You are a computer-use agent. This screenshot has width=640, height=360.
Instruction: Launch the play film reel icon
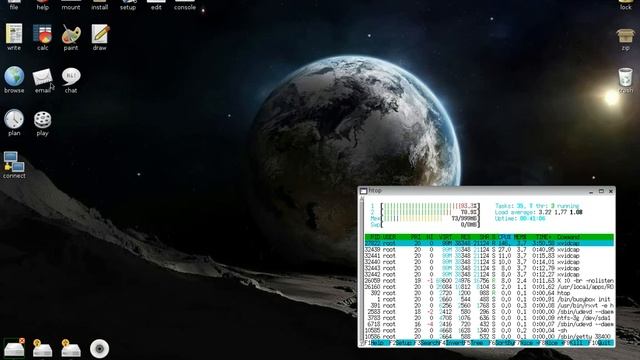click(x=42, y=122)
